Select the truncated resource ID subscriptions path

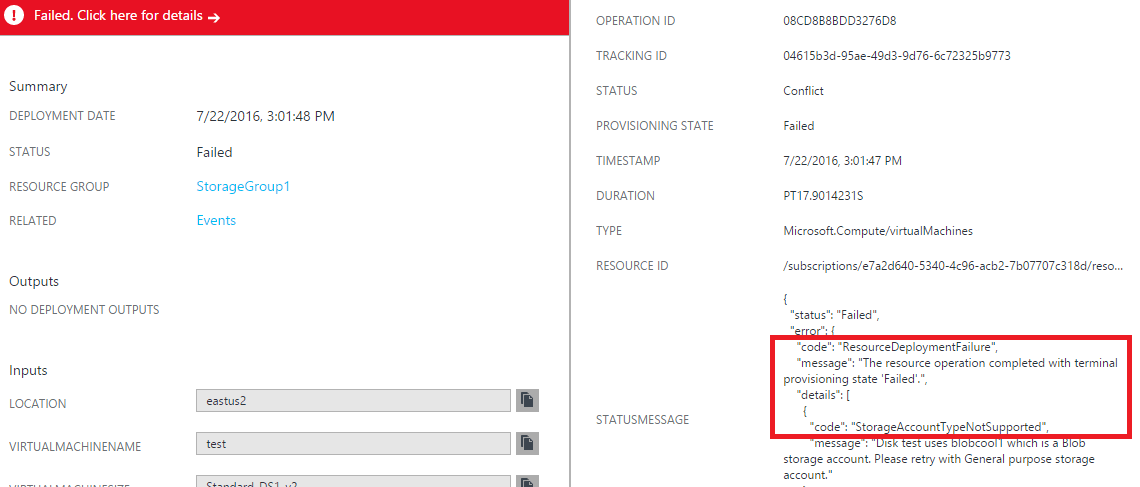pyautogui.click(x=952, y=265)
